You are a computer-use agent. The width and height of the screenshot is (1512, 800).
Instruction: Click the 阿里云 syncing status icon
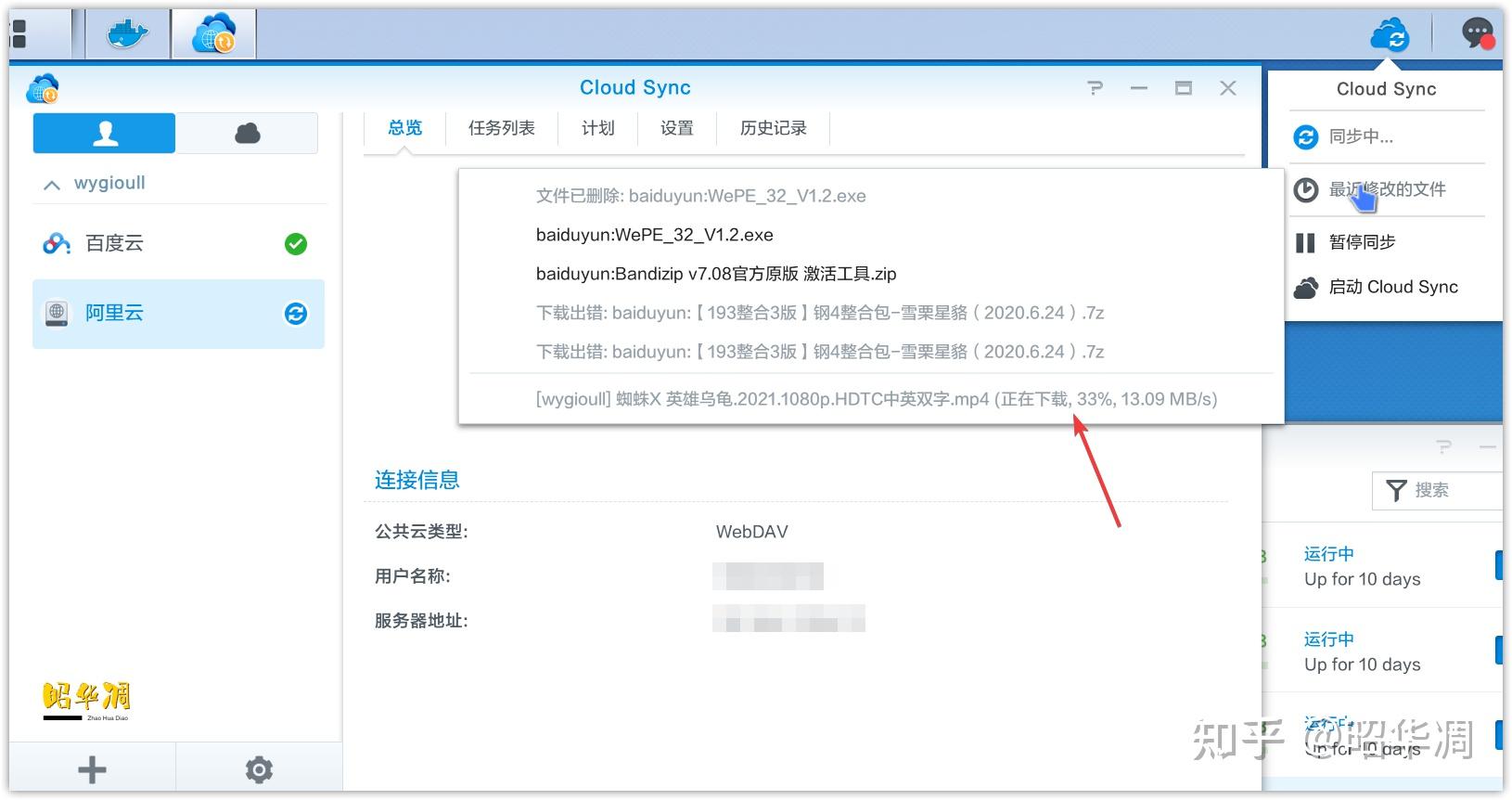(296, 314)
